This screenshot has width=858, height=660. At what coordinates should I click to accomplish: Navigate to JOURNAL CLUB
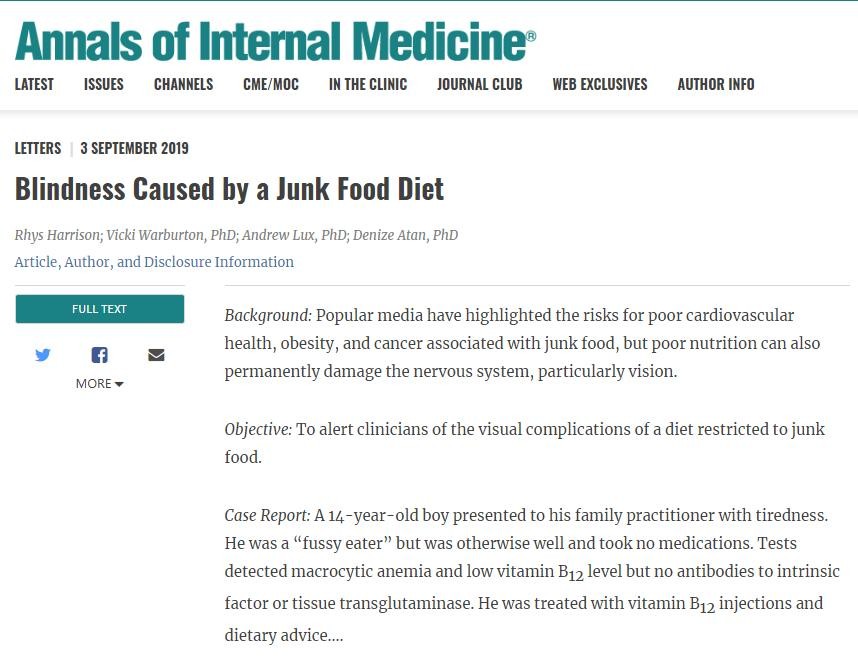pyautogui.click(x=479, y=84)
